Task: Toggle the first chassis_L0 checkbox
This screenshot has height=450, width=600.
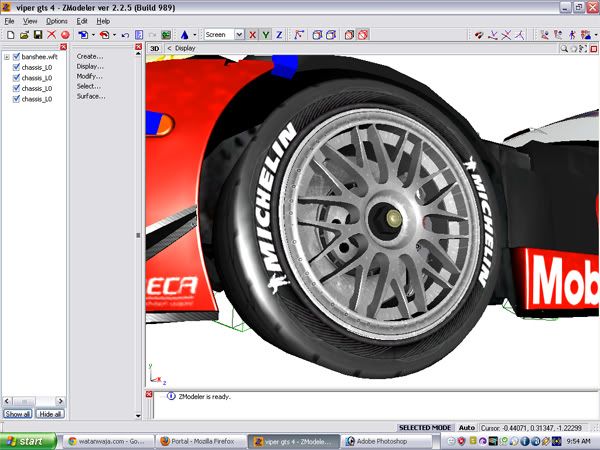Action: click(x=17, y=67)
